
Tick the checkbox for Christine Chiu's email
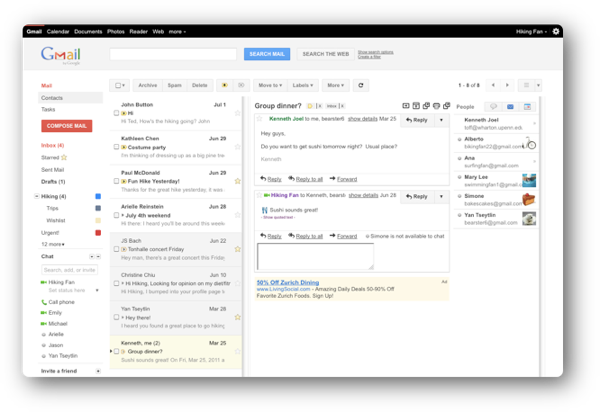116,283
